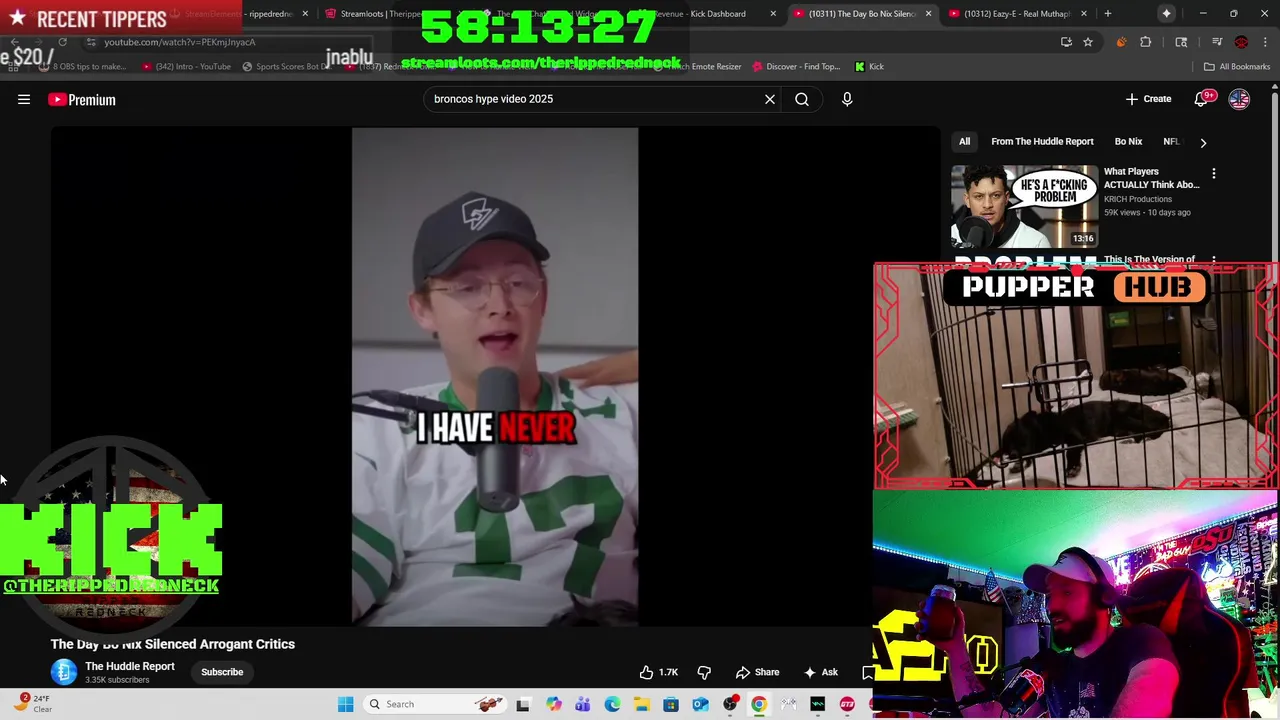Select the Bo Nix filter chip
Viewport: 1280px width, 720px height.
(1128, 142)
